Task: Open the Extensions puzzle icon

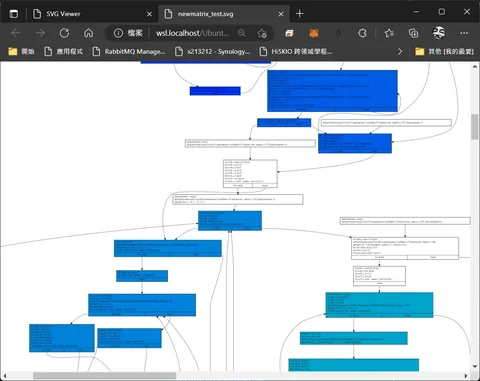Action: [x=362, y=33]
